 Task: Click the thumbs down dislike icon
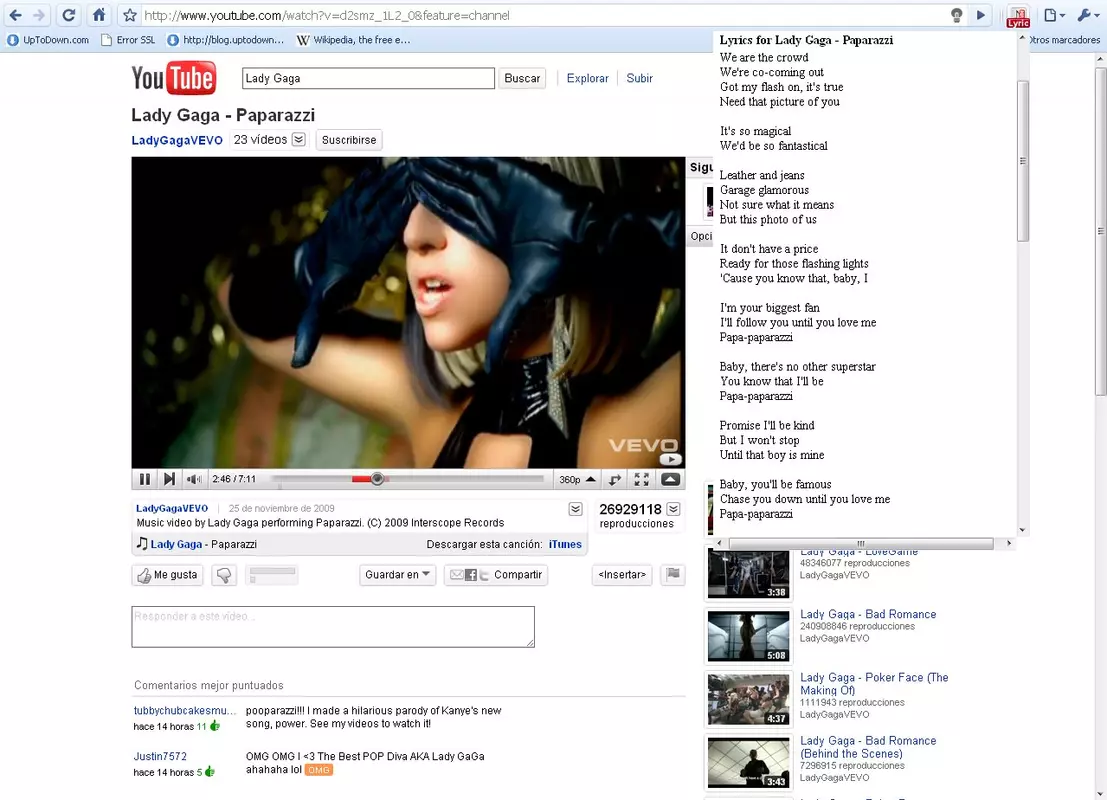click(224, 575)
